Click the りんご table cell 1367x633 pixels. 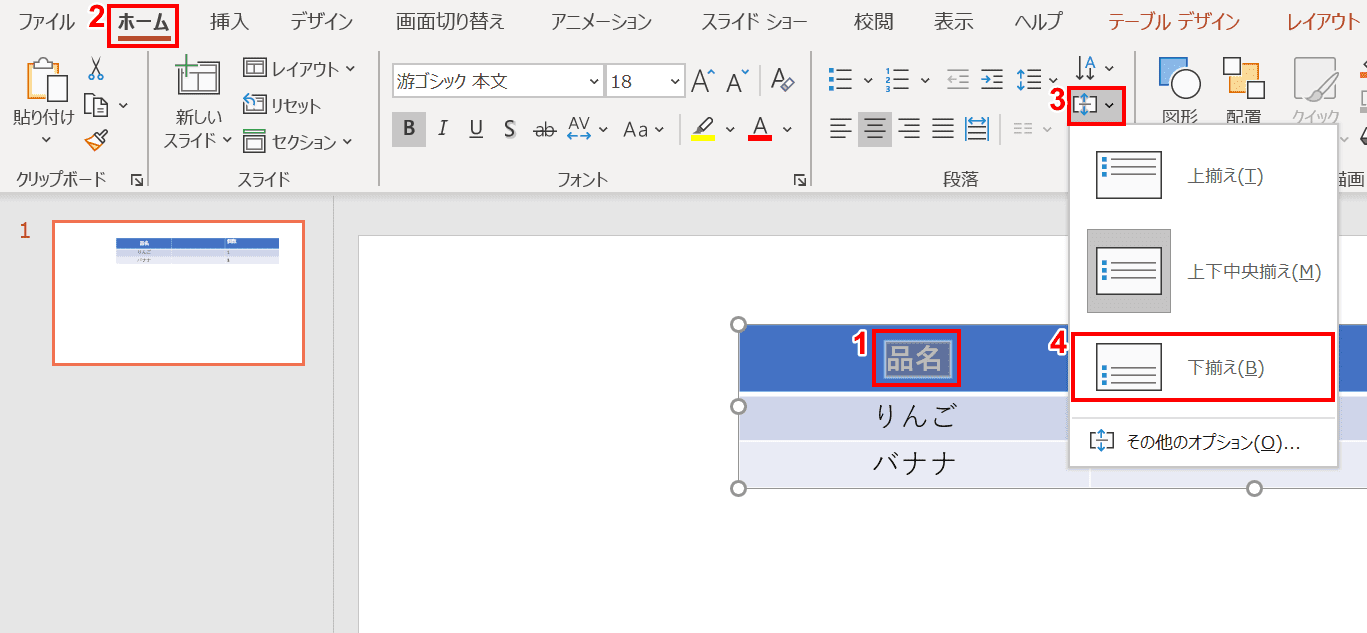coord(914,417)
